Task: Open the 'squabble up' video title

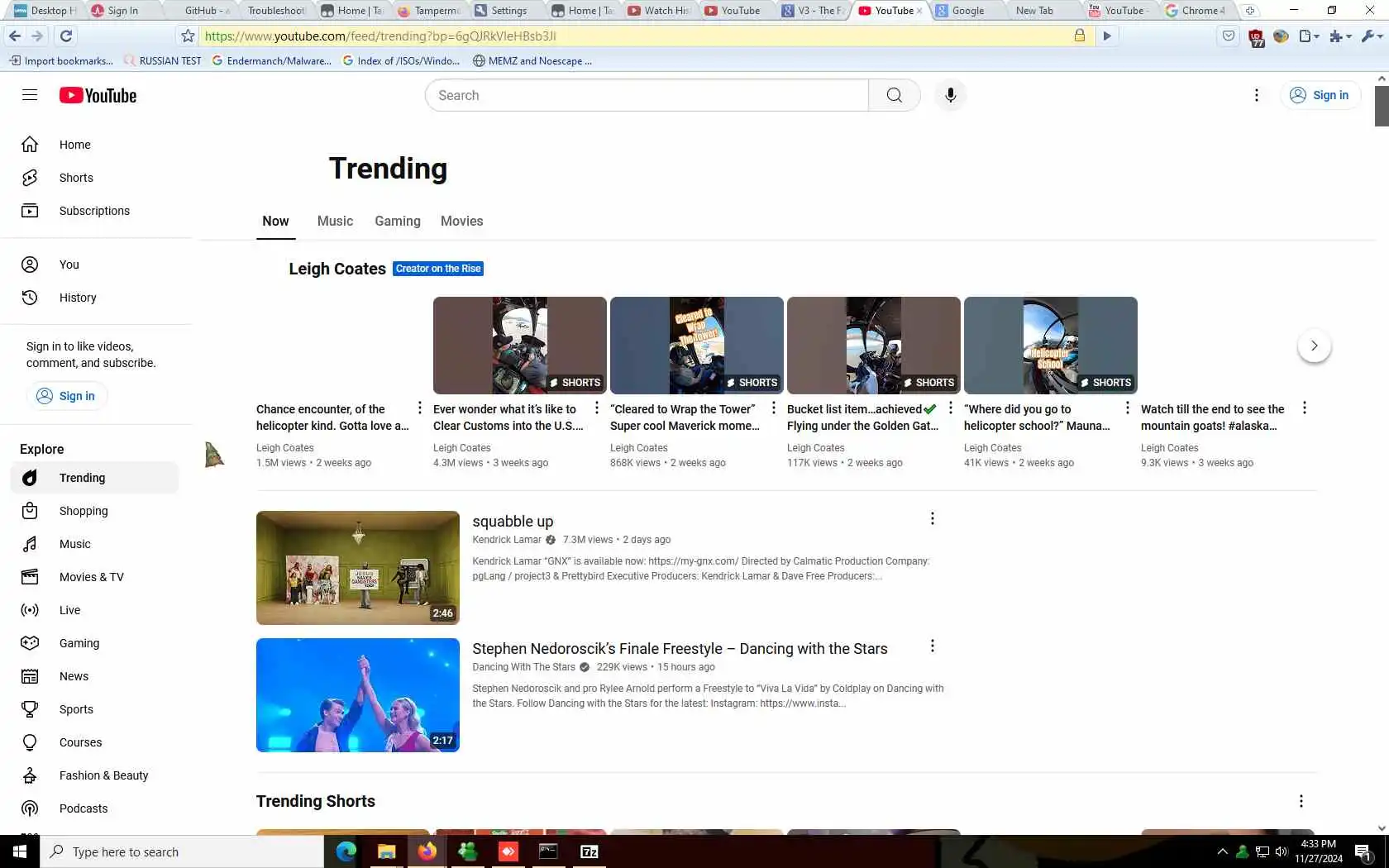Action: pyautogui.click(x=513, y=522)
